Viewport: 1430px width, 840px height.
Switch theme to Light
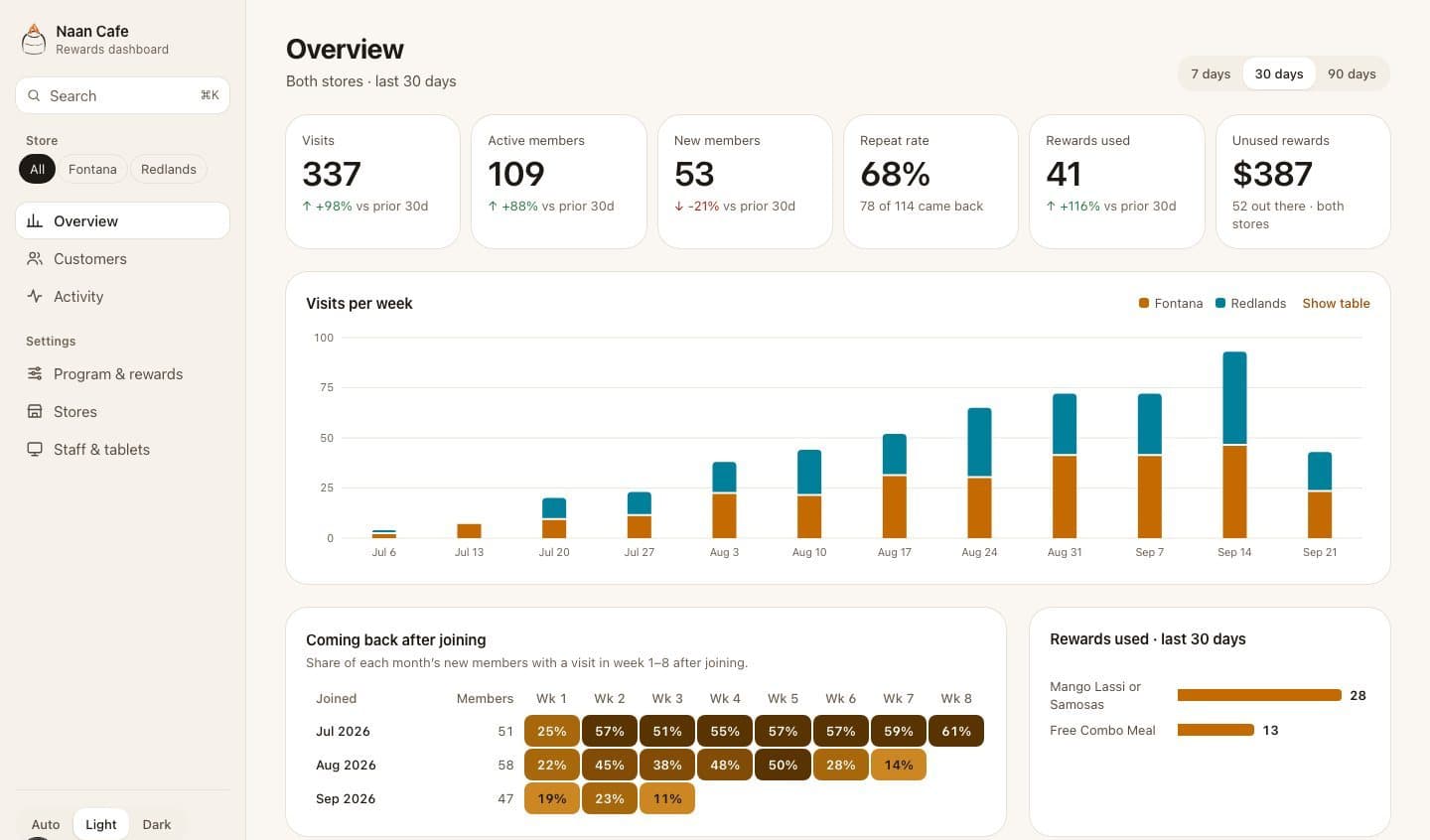click(x=101, y=824)
